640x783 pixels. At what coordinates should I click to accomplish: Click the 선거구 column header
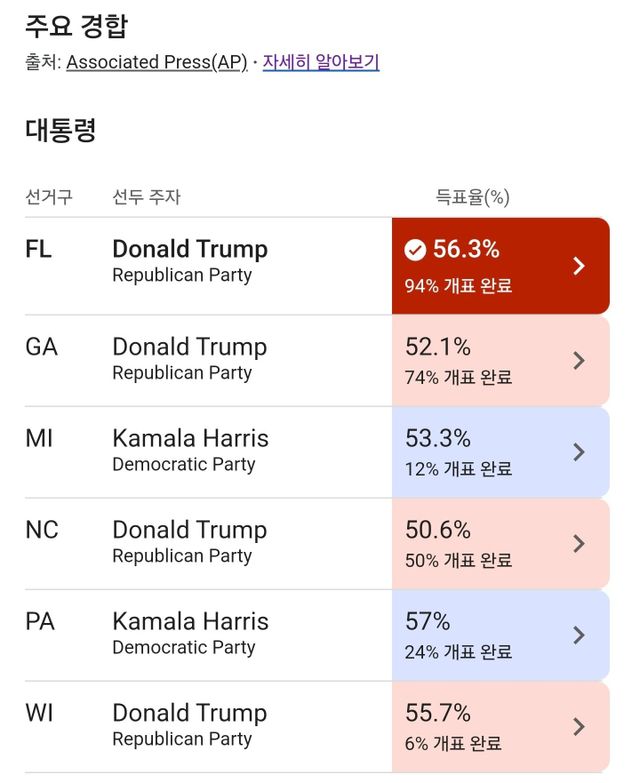coord(49,197)
